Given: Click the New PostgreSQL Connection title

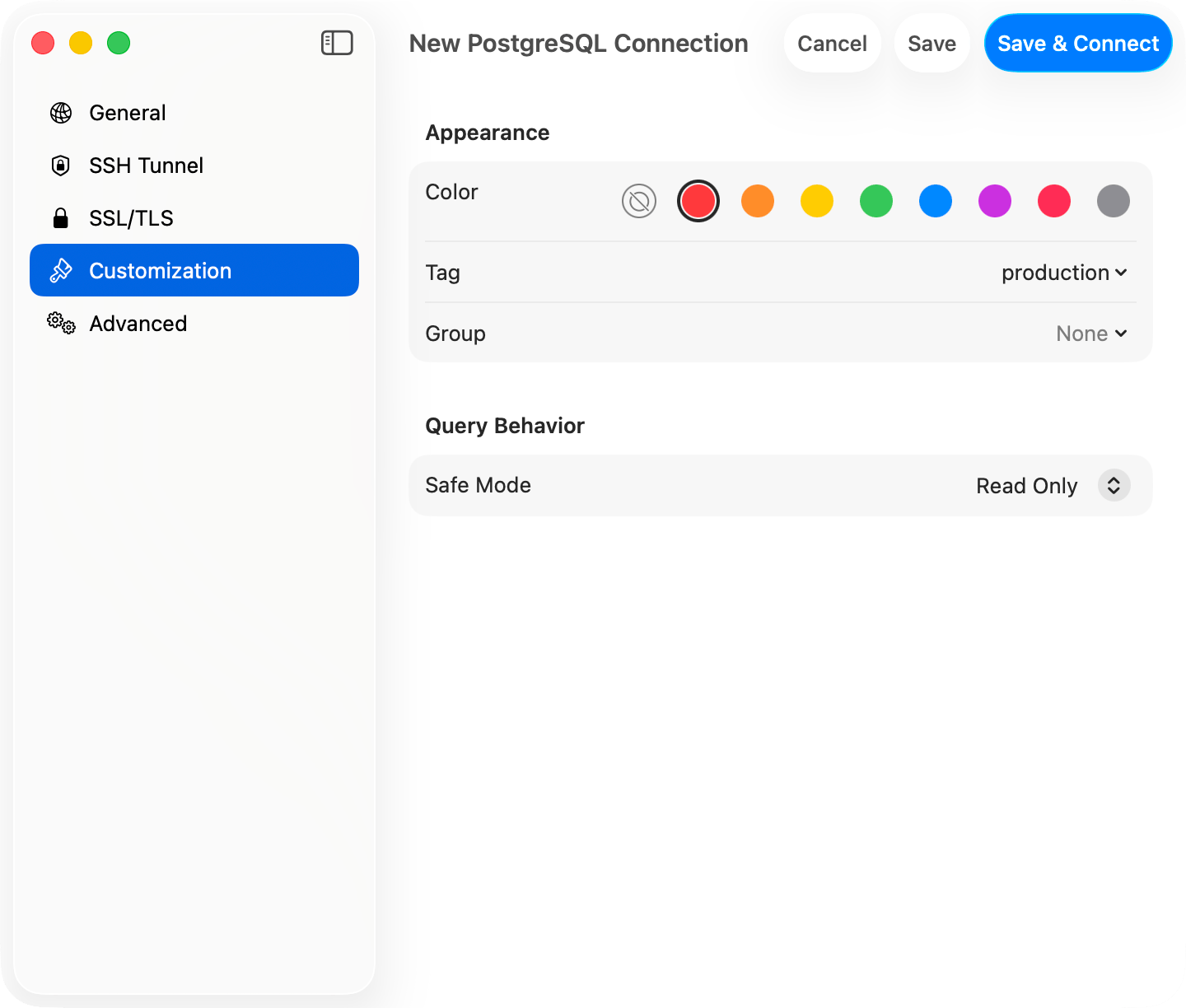Looking at the screenshot, I should [x=579, y=44].
